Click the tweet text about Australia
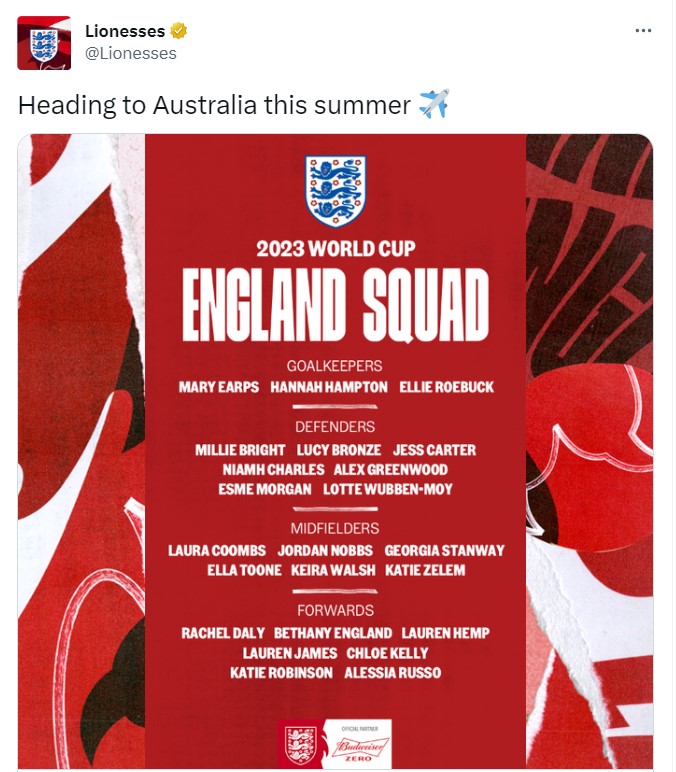Viewport: 676px width, 772px height. coord(214,105)
